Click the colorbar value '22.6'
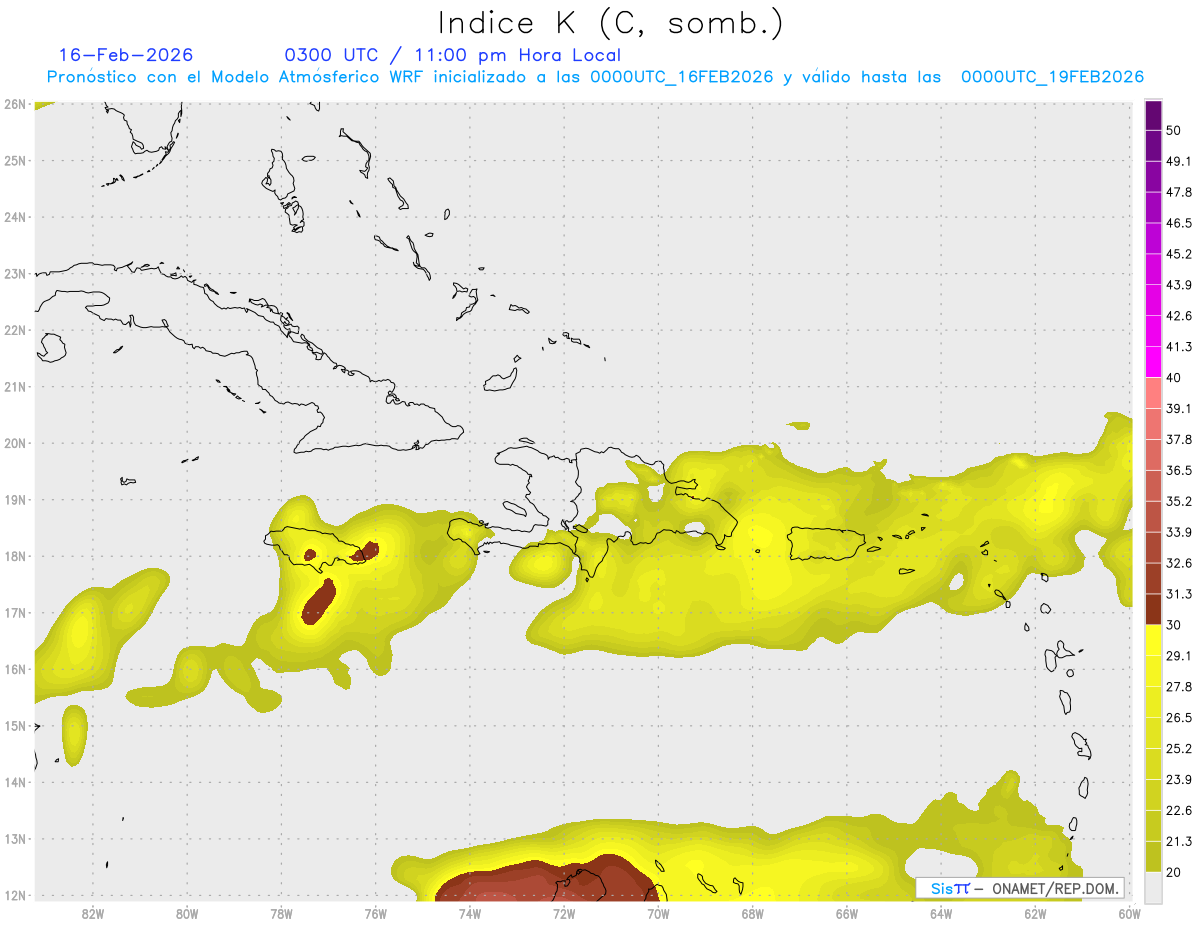 1177,810
